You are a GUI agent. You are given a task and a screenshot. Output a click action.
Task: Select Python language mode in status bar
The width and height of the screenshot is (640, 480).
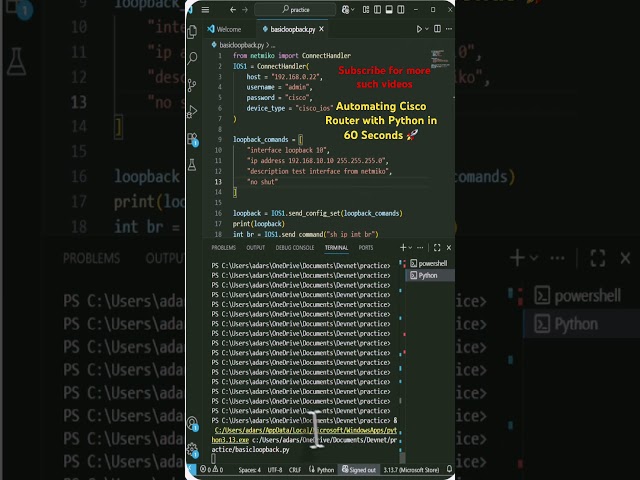pos(321,470)
